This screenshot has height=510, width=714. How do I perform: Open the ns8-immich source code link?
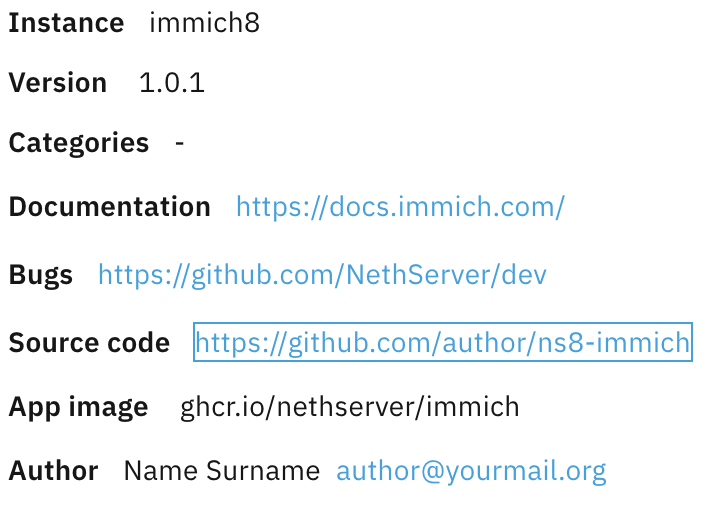coord(442,343)
